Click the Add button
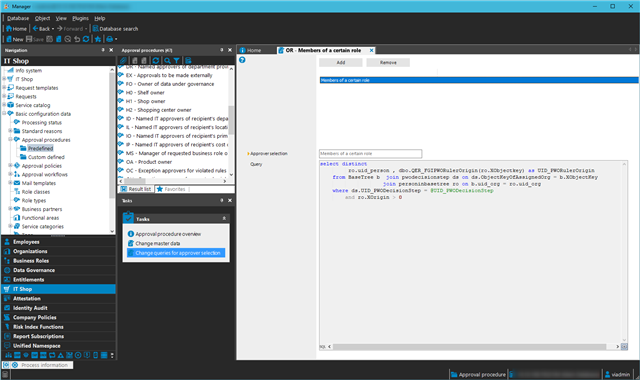Screen dimensions: 640x380 click(x=341, y=62)
